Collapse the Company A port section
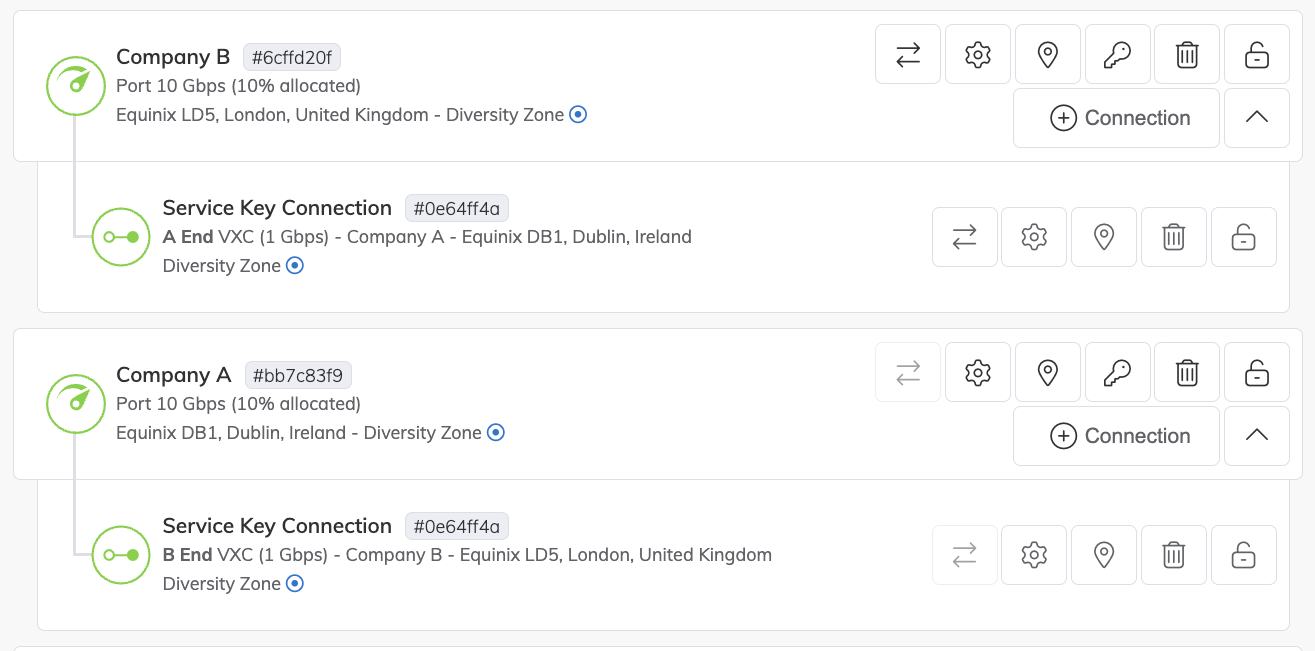Screen dimensions: 1315x651 pos(1257,436)
